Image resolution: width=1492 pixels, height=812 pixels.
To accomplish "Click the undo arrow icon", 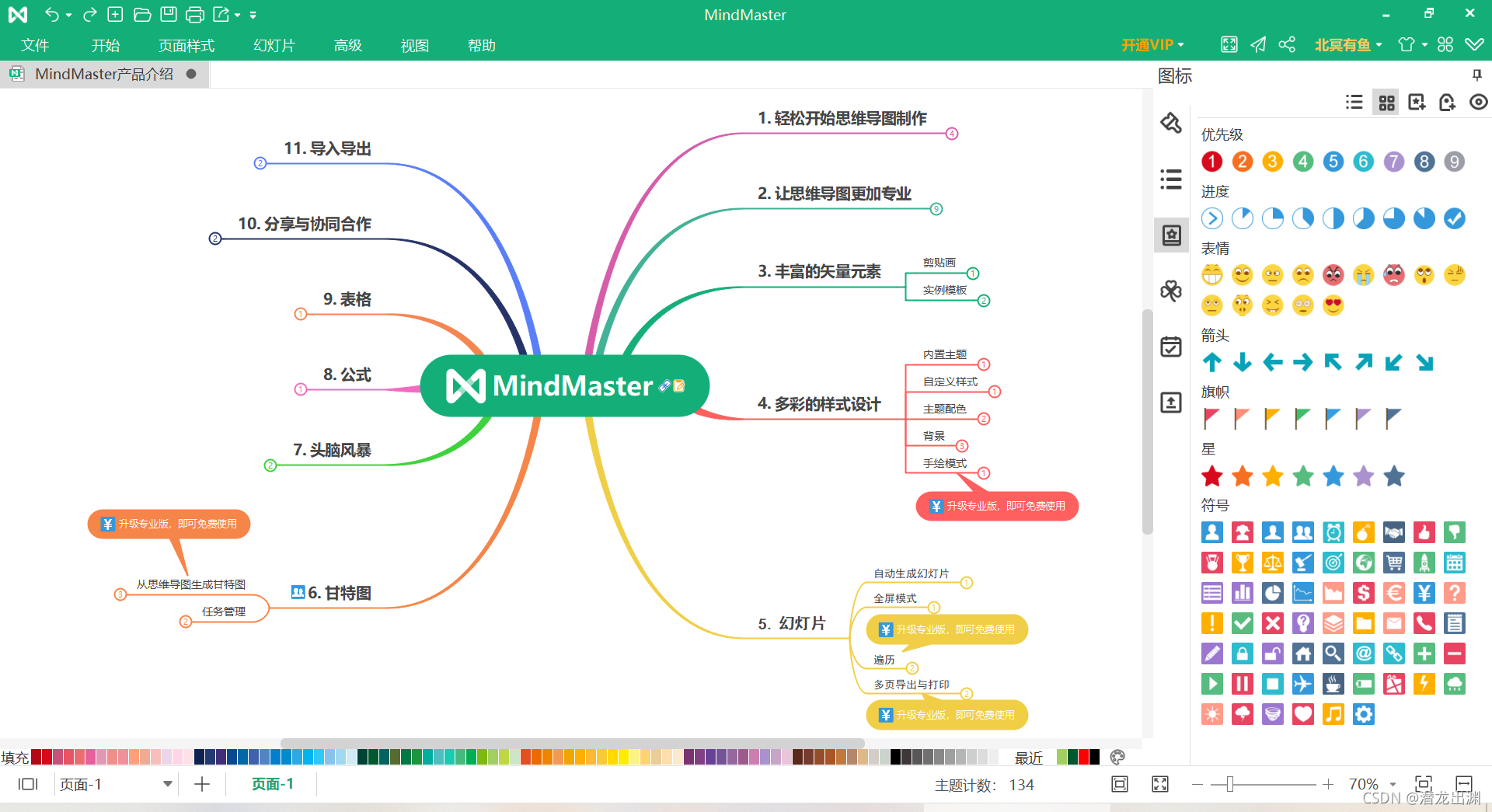I will pos(51,14).
